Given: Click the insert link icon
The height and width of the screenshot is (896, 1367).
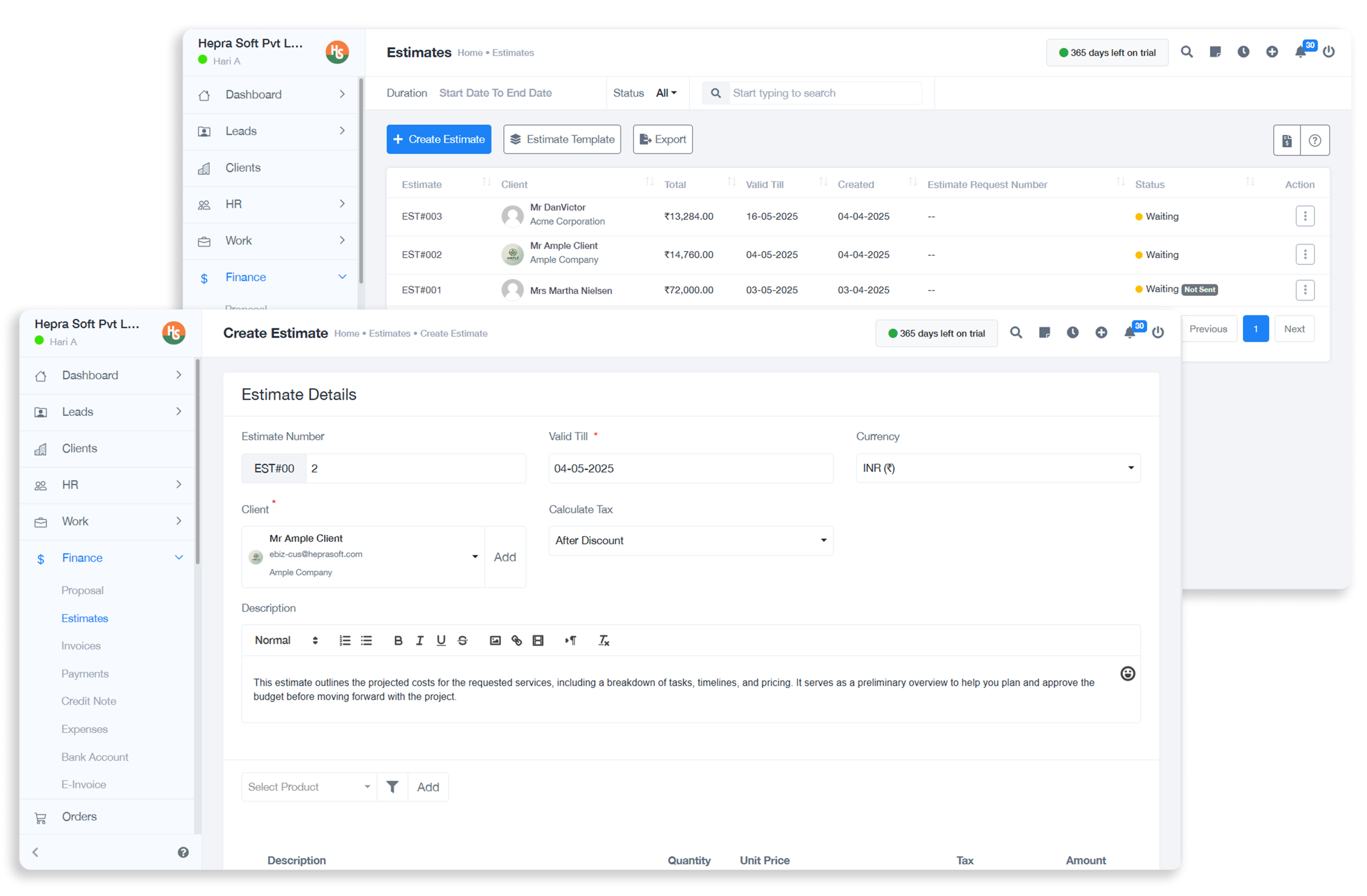Looking at the screenshot, I should coord(516,640).
